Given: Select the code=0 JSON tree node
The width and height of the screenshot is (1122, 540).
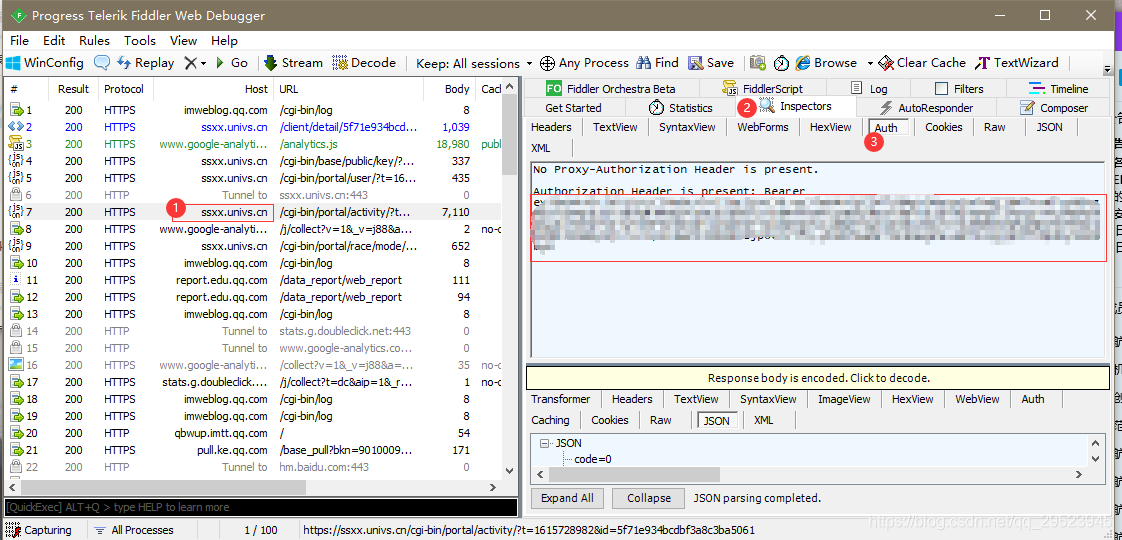Looking at the screenshot, I should (x=592, y=459).
